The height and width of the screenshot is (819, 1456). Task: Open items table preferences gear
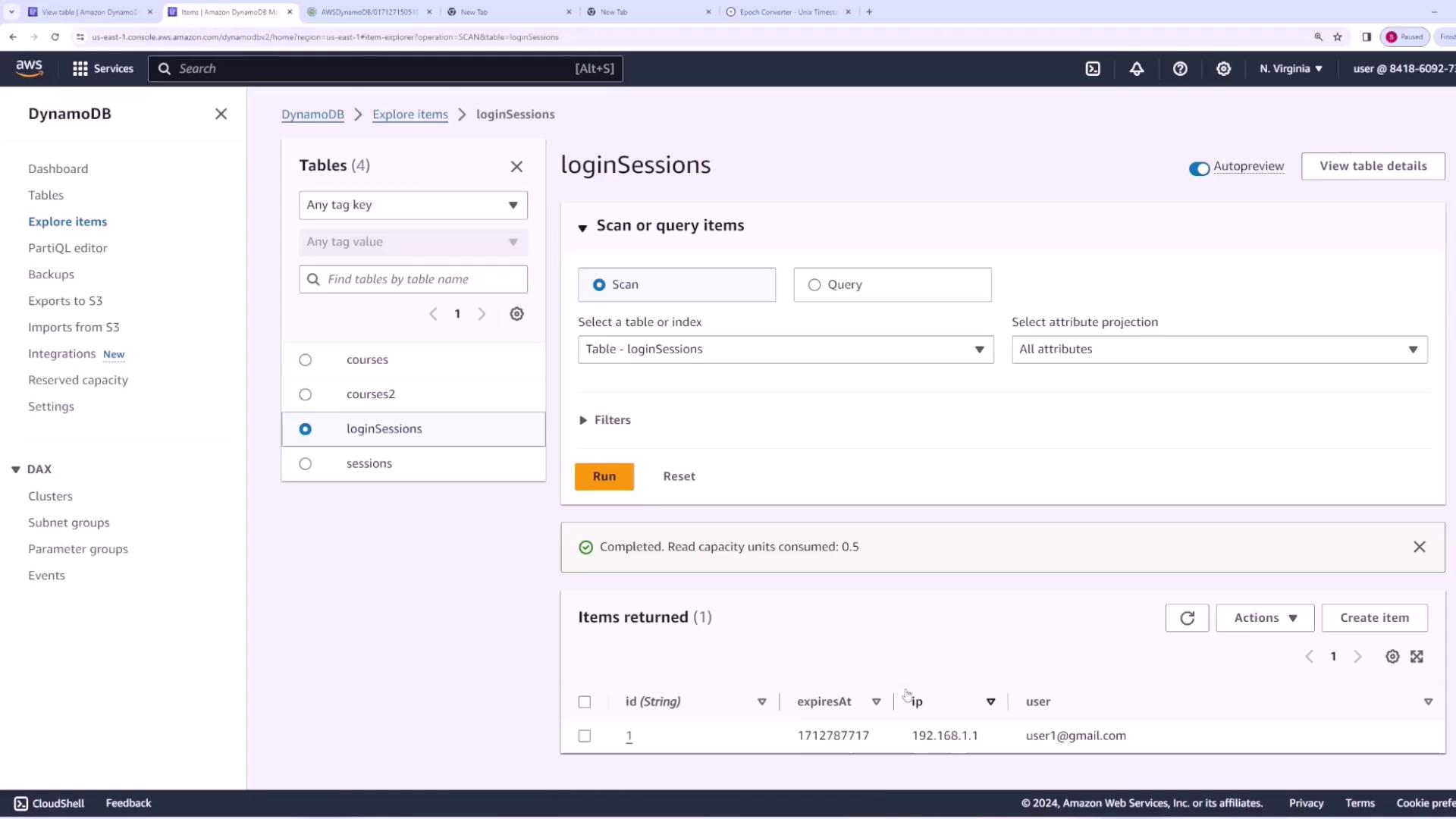[x=1392, y=657]
